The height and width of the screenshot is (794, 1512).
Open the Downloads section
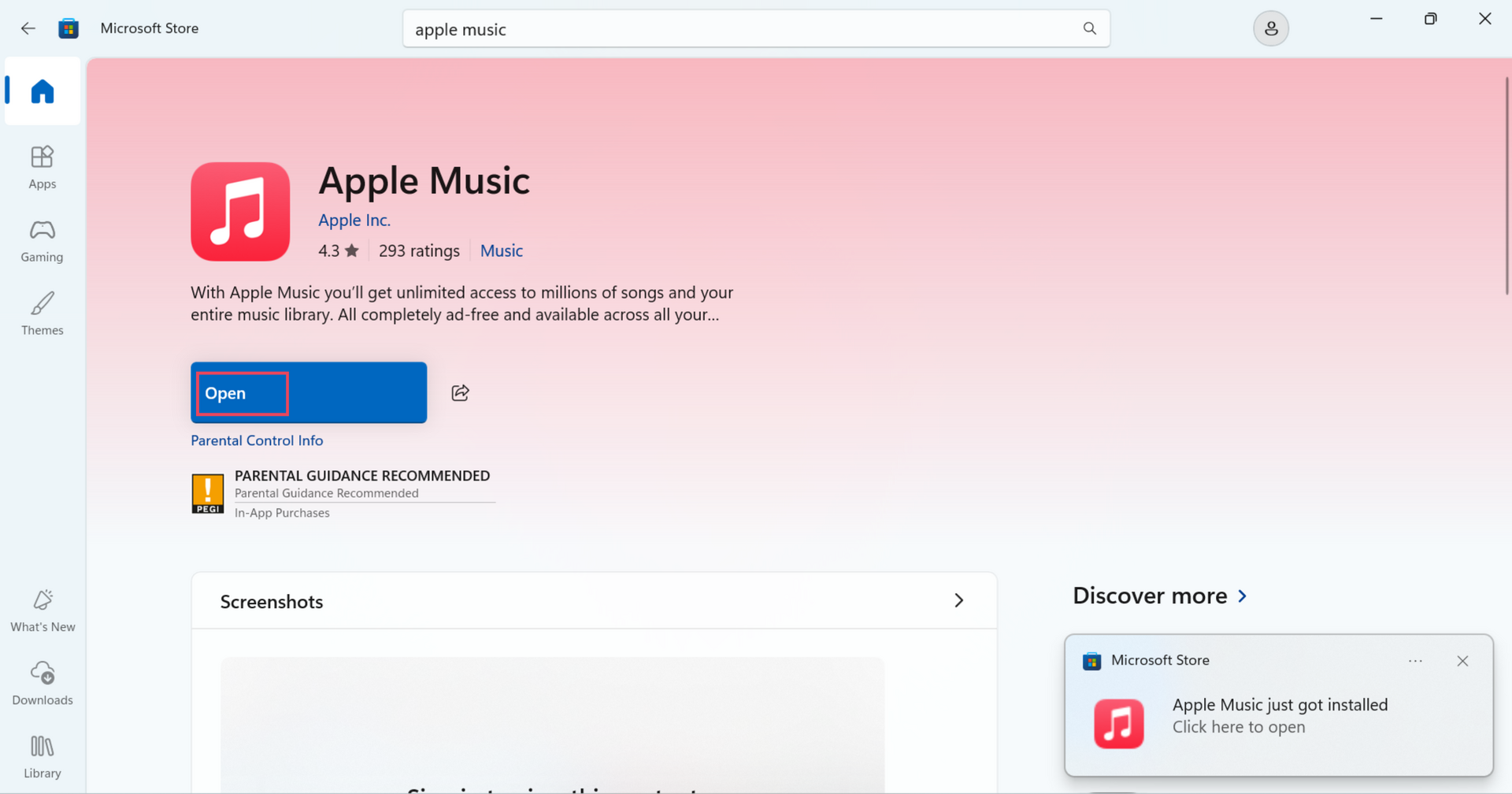pyautogui.click(x=43, y=684)
